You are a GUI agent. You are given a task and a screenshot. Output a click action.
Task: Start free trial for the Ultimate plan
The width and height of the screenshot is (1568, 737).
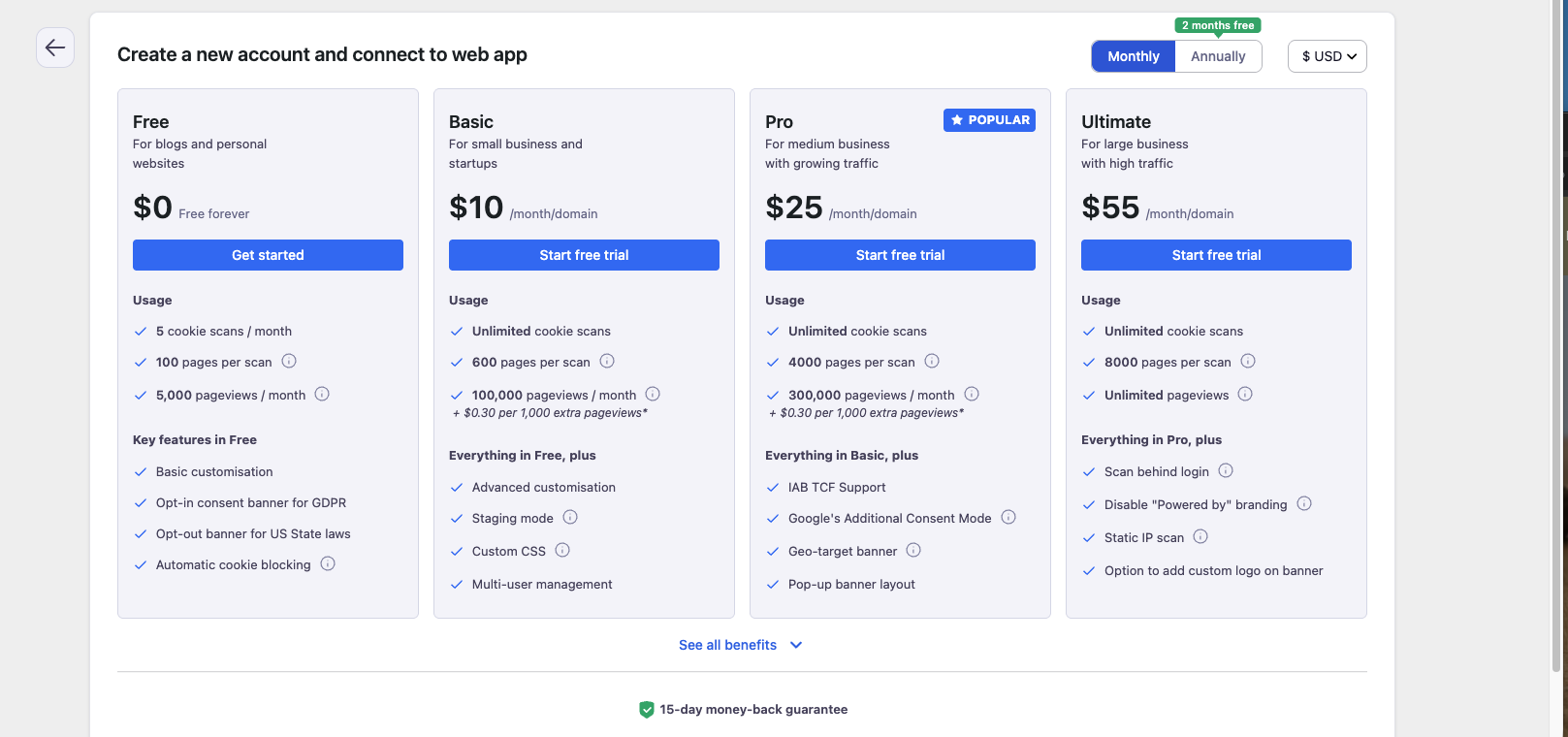[x=1216, y=255]
